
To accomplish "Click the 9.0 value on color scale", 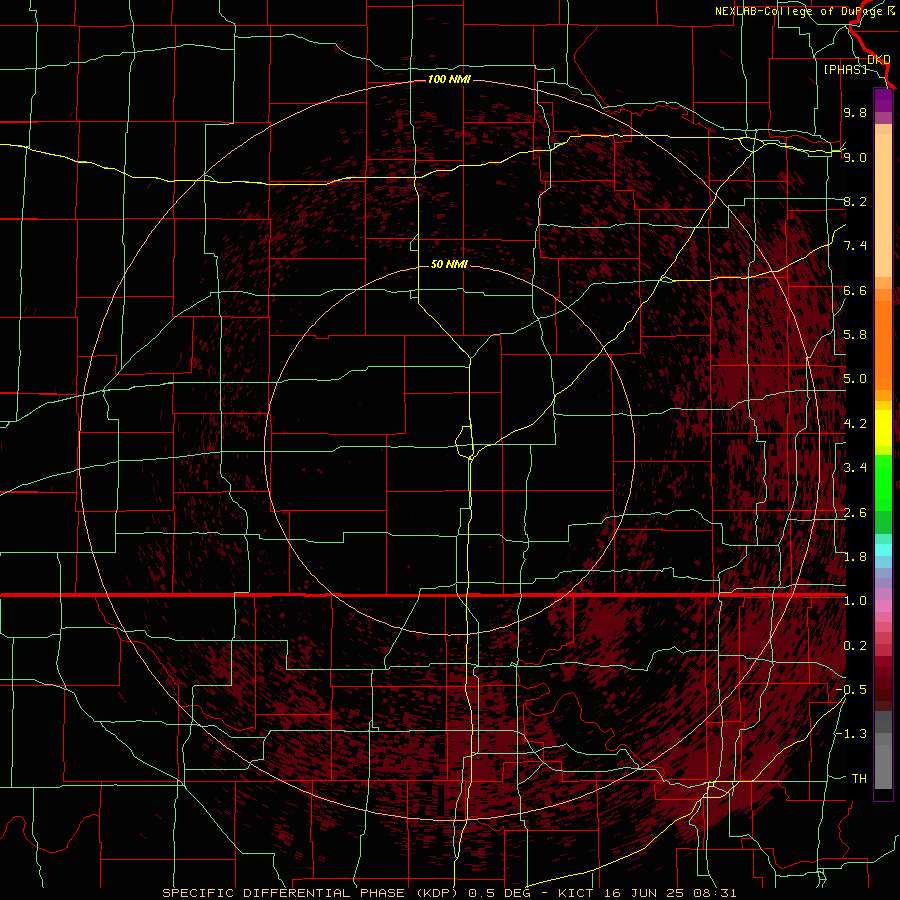I will 855,157.
